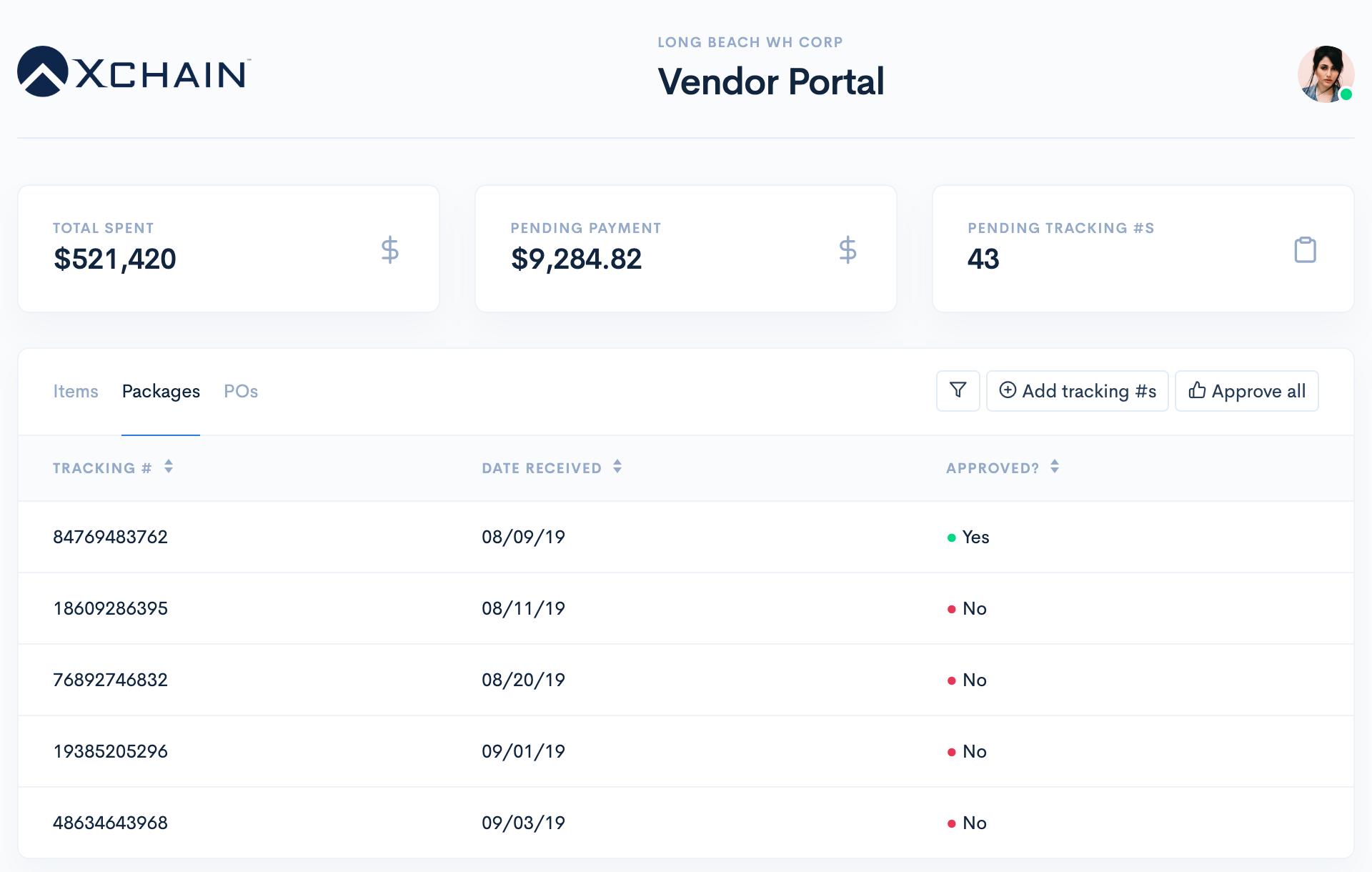Click the dollar icon on Total Spent card
Image resolution: width=1372 pixels, height=872 pixels.
click(x=390, y=249)
